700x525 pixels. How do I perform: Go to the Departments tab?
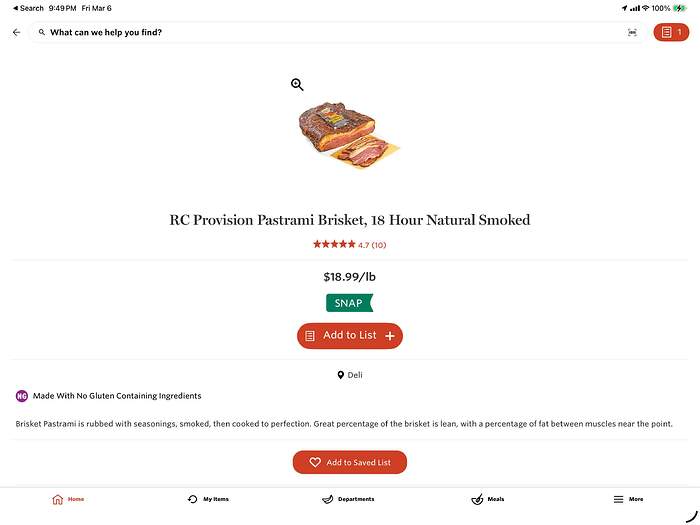click(348, 498)
